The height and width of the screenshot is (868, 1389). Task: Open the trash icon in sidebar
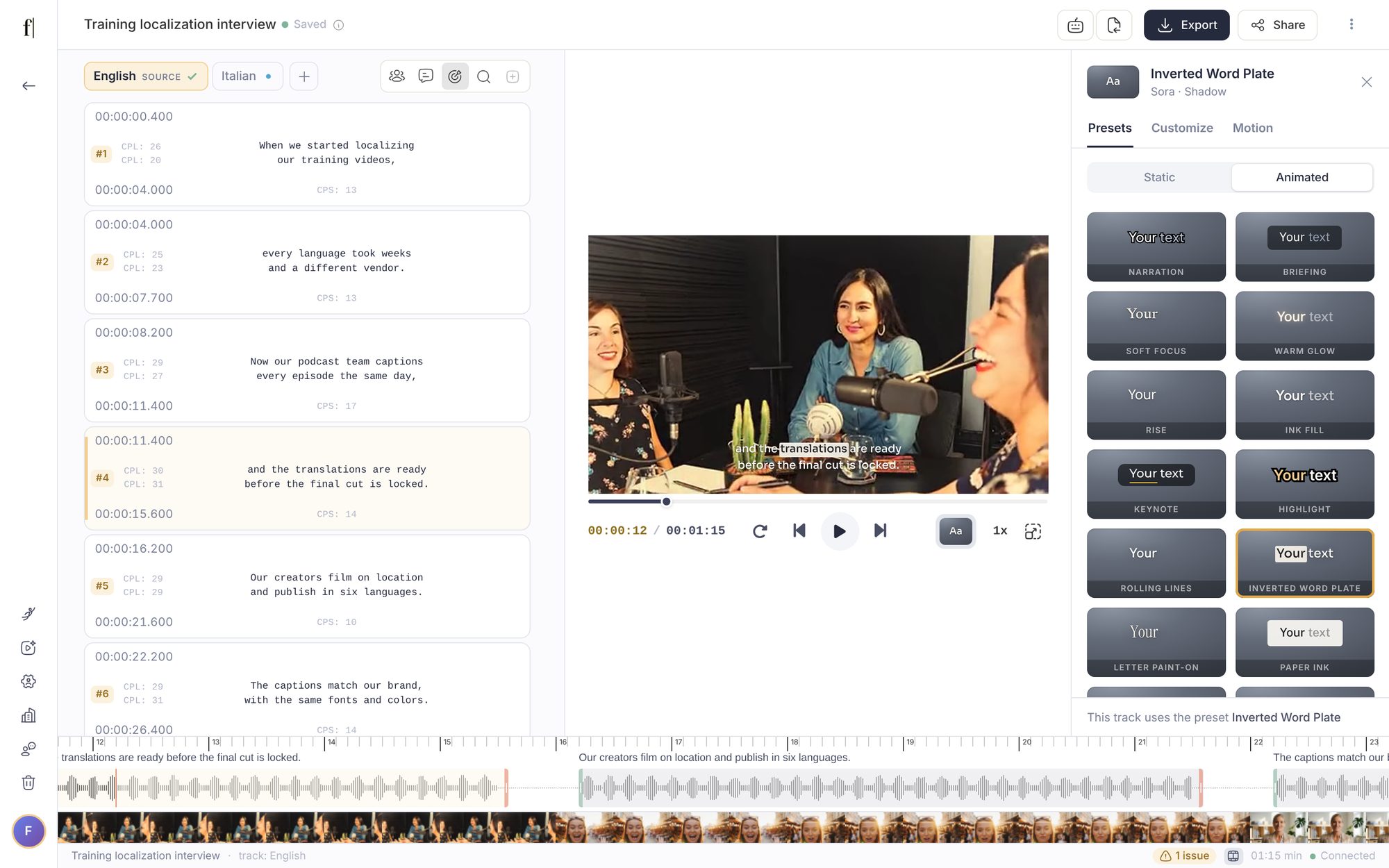pyautogui.click(x=28, y=783)
